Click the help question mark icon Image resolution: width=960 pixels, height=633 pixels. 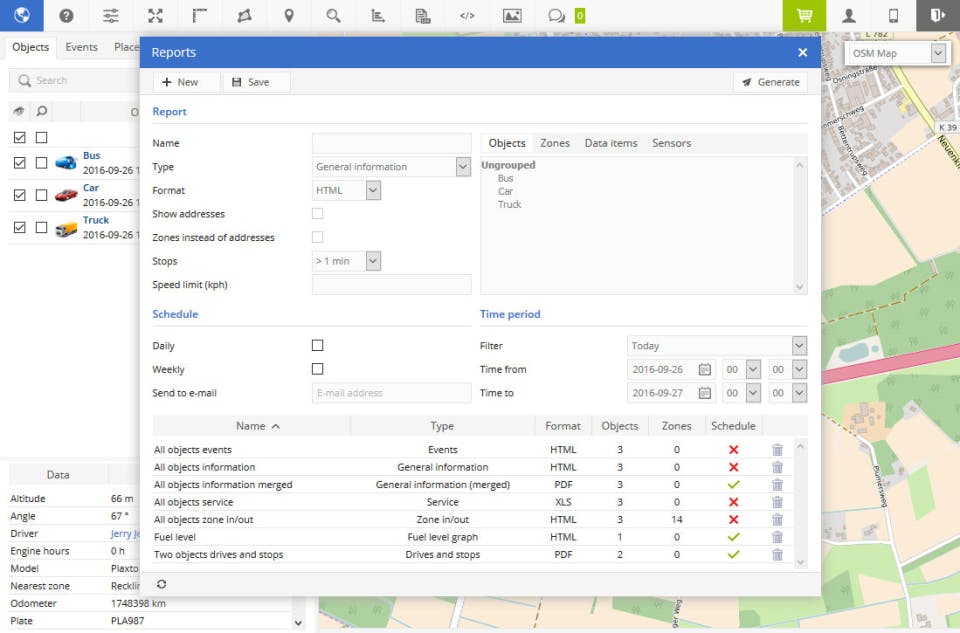[x=66, y=16]
